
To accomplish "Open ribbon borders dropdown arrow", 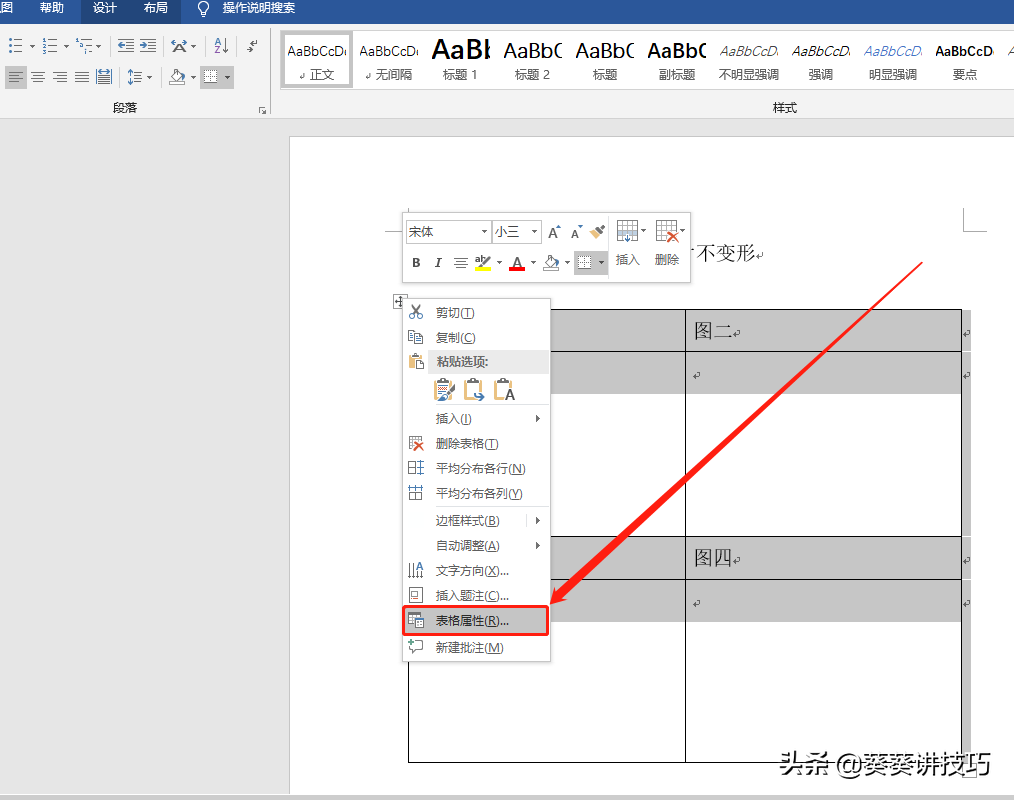I will (227, 78).
